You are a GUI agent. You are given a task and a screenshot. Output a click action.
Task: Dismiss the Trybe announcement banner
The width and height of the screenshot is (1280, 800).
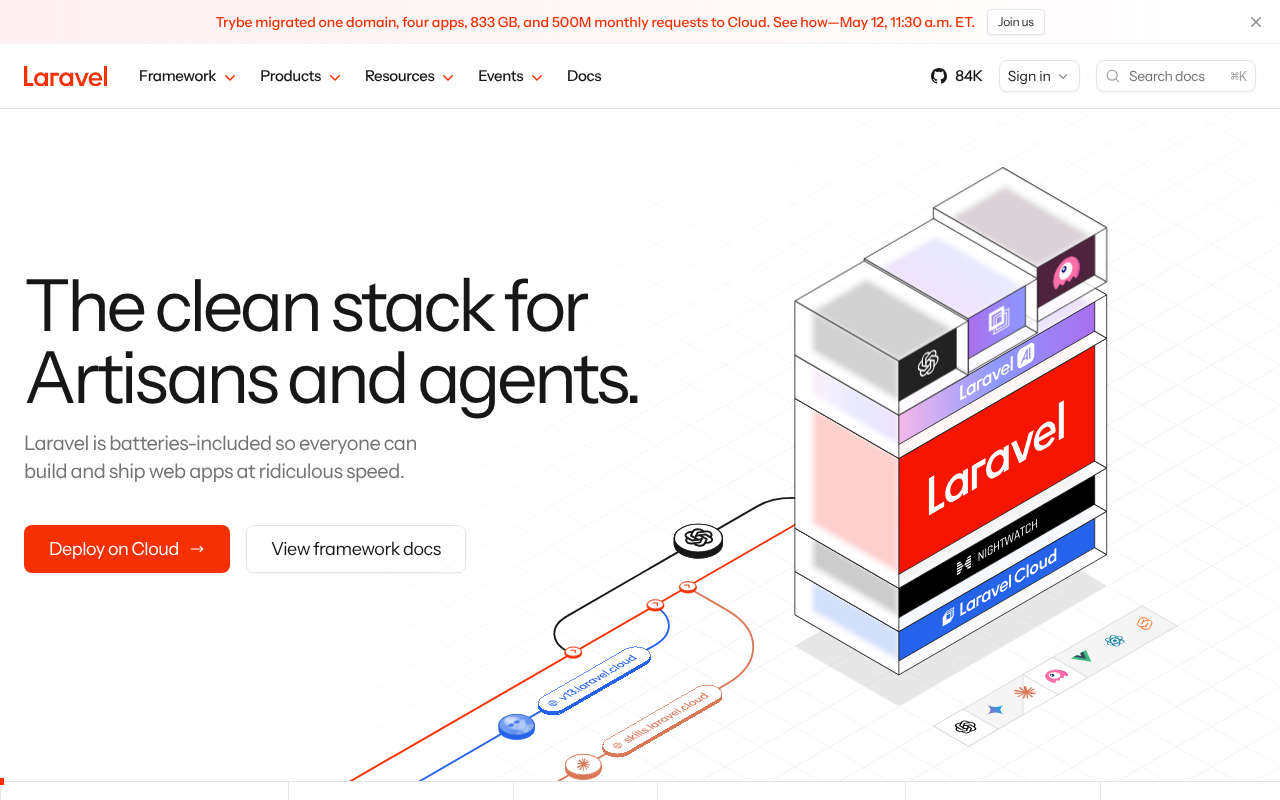(1256, 22)
